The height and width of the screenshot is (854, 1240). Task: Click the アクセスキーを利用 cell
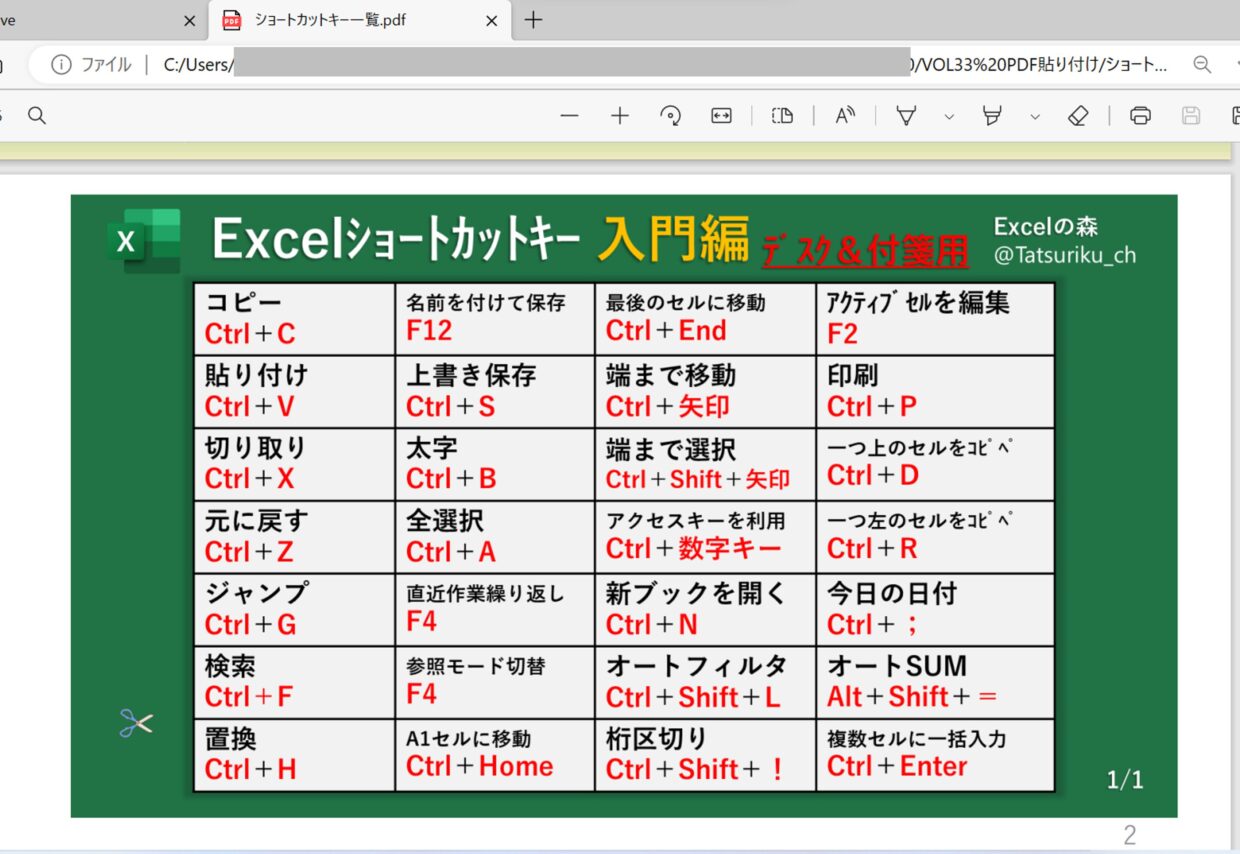(x=706, y=537)
